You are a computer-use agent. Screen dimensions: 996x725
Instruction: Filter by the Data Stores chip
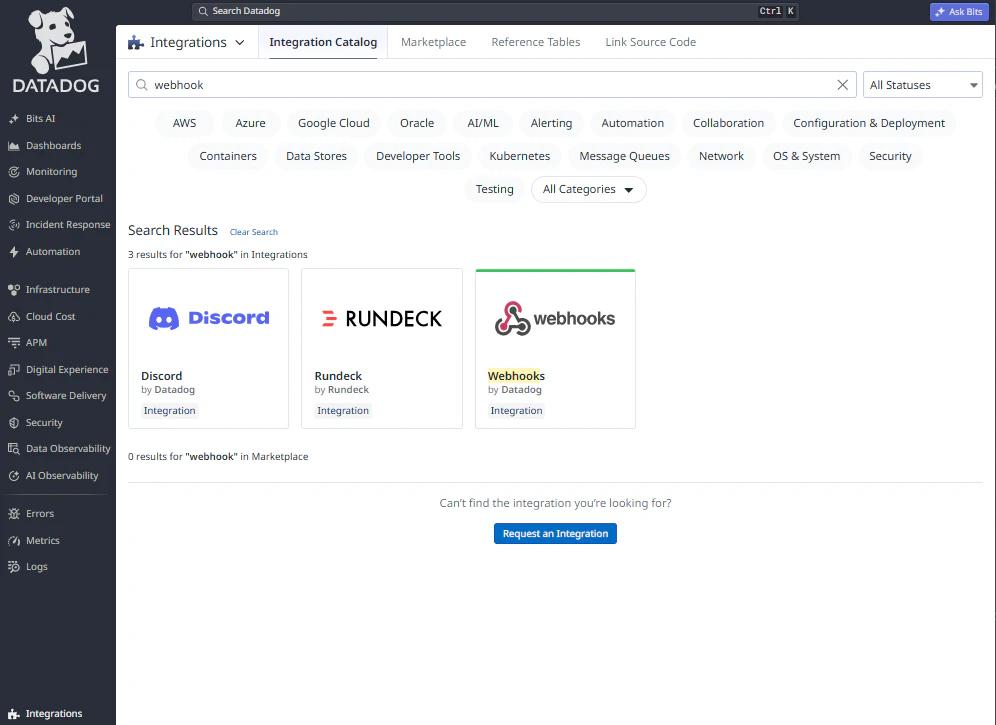coord(316,156)
